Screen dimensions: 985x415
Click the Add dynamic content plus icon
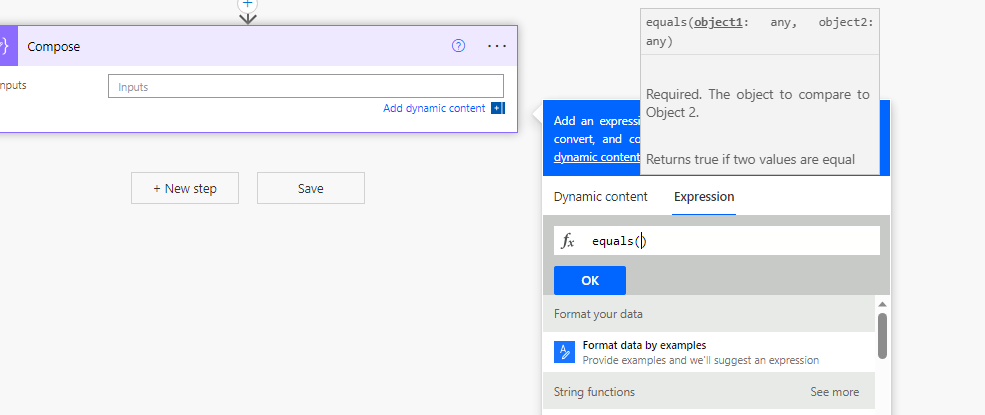coord(498,108)
